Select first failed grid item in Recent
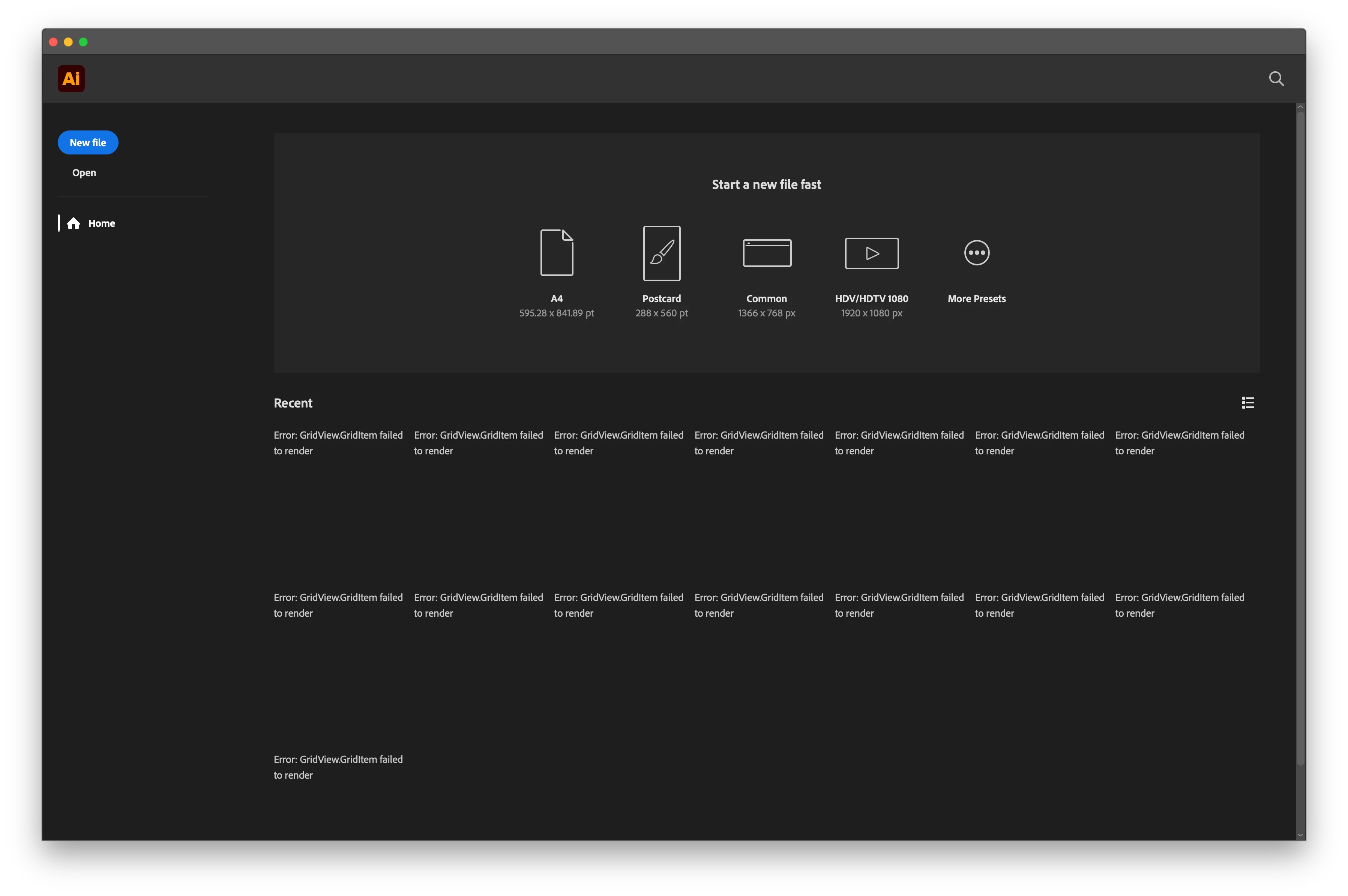 click(338, 443)
